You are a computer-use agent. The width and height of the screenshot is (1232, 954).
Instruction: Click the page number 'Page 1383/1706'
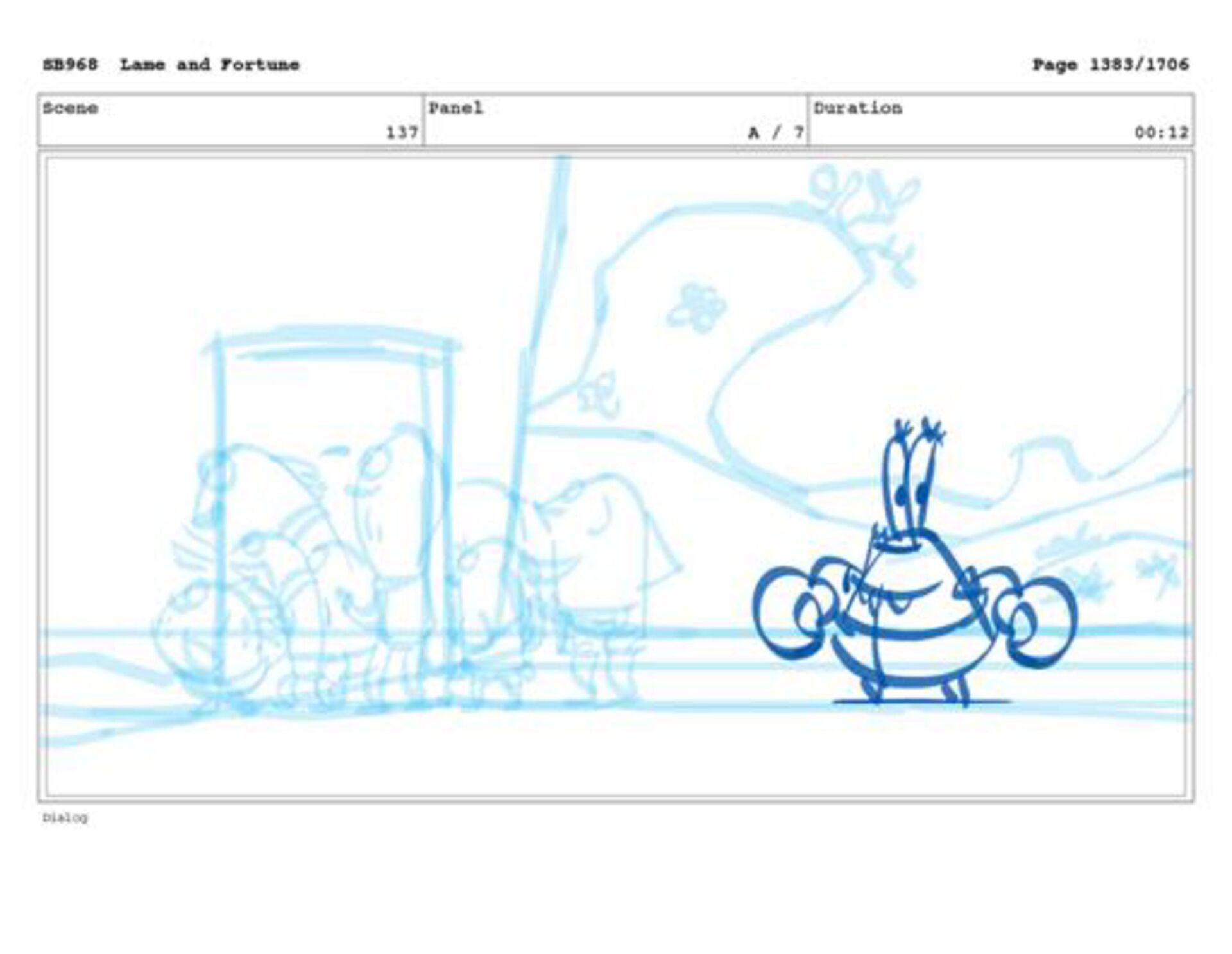(x=1110, y=65)
